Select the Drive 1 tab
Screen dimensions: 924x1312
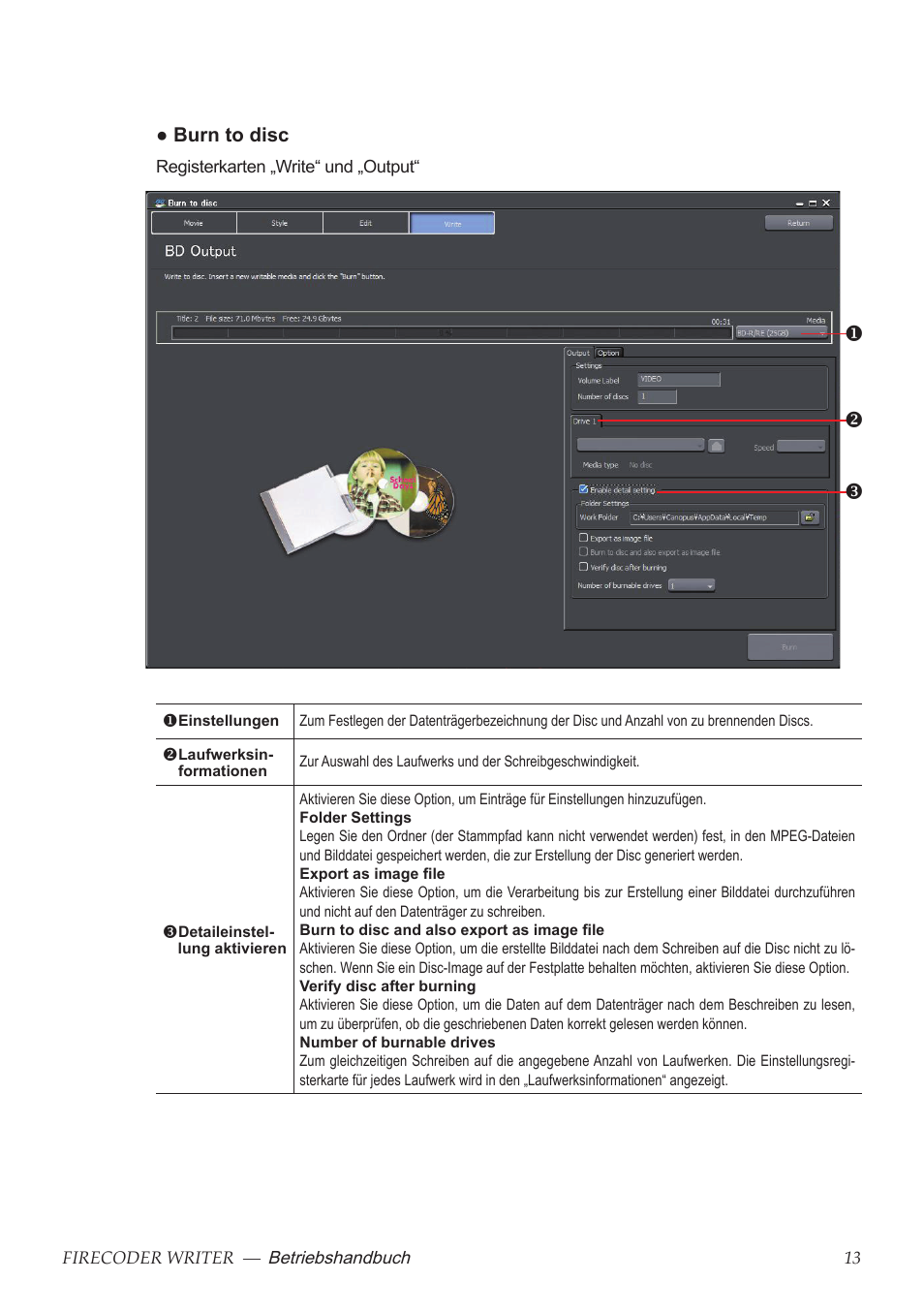[x=586, y=422]
